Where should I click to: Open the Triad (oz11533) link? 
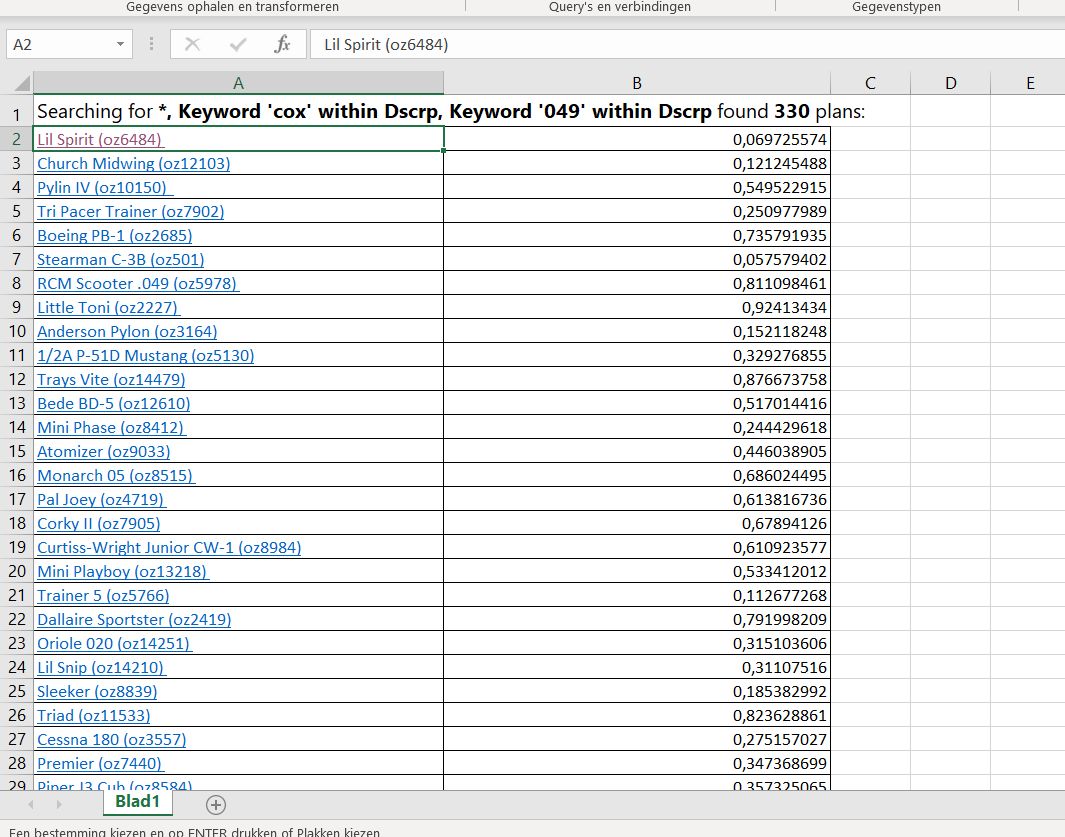pos(93,715)
